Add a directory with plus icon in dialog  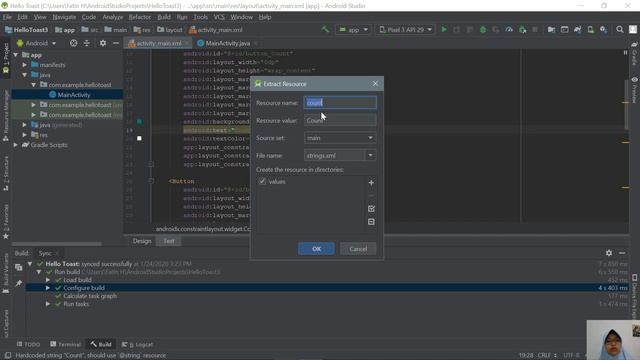point(371,183)
